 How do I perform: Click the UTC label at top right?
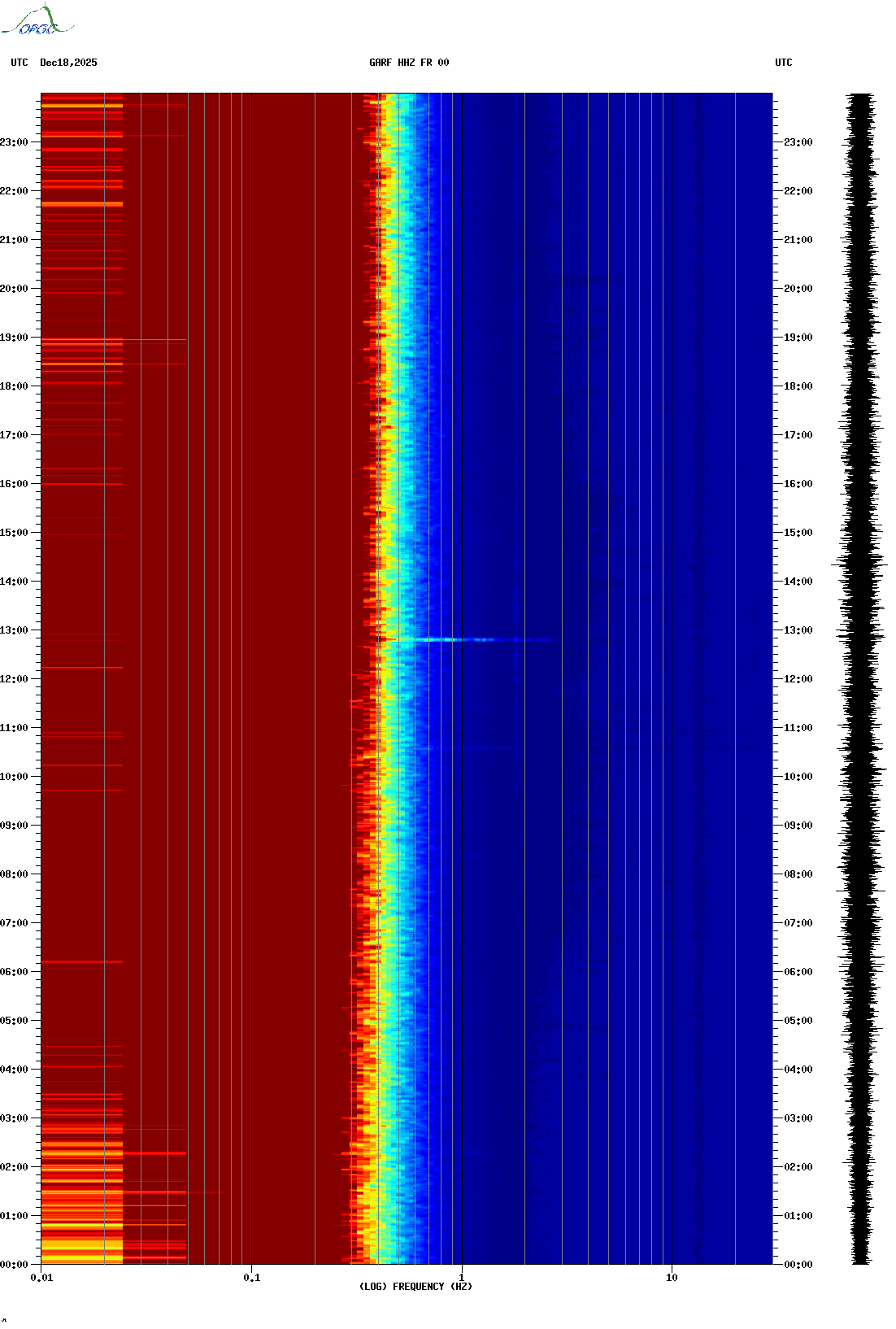pyautogui.click(x=784, y=63)
